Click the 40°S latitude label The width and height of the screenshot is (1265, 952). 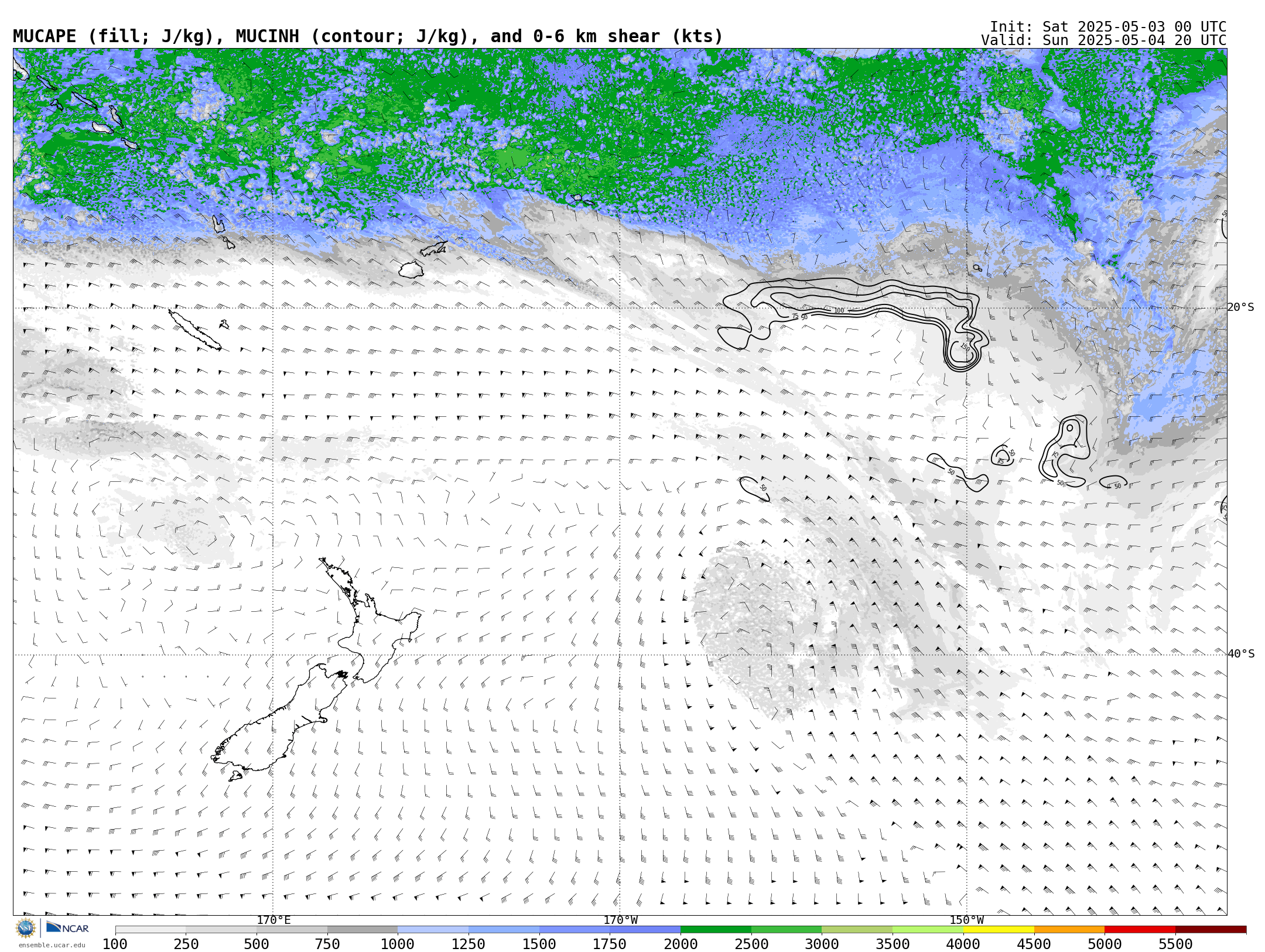tap(1240, 654)
